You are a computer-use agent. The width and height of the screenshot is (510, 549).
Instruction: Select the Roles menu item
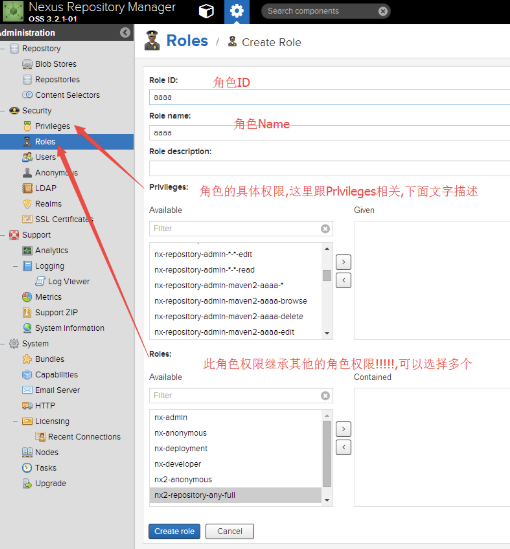tap(67, 142)
